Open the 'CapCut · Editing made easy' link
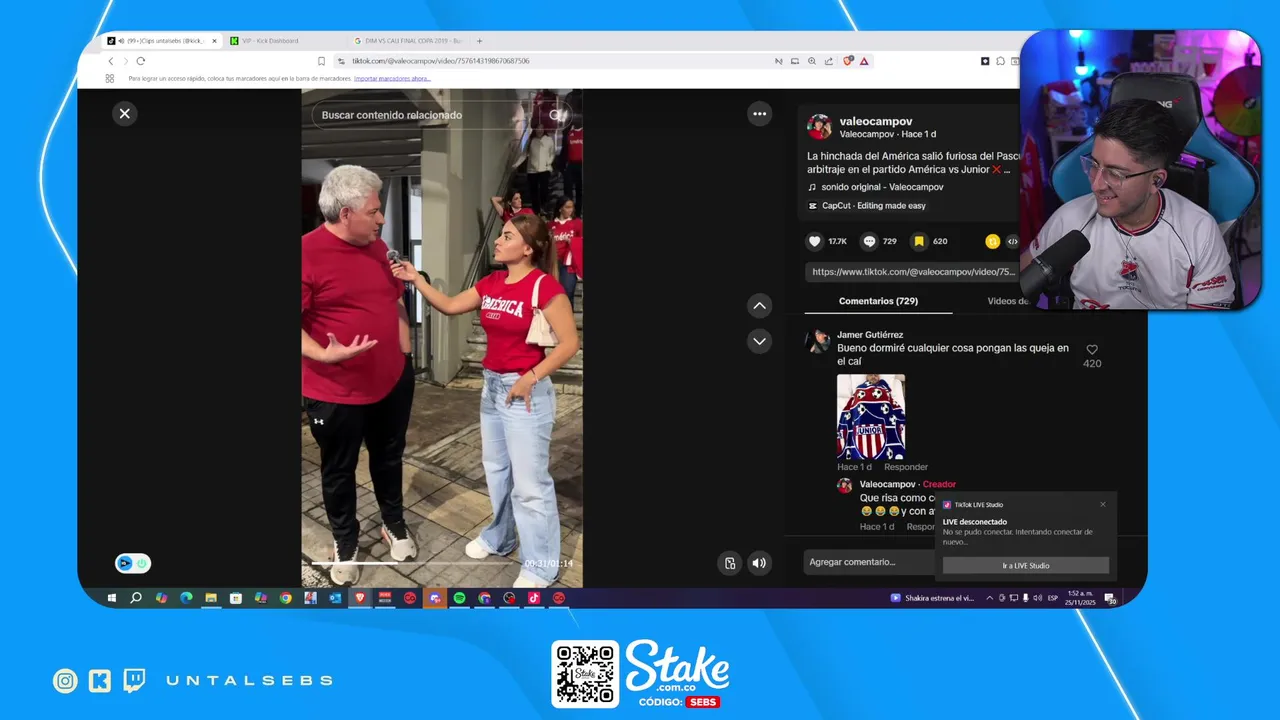 coord(874,206)
